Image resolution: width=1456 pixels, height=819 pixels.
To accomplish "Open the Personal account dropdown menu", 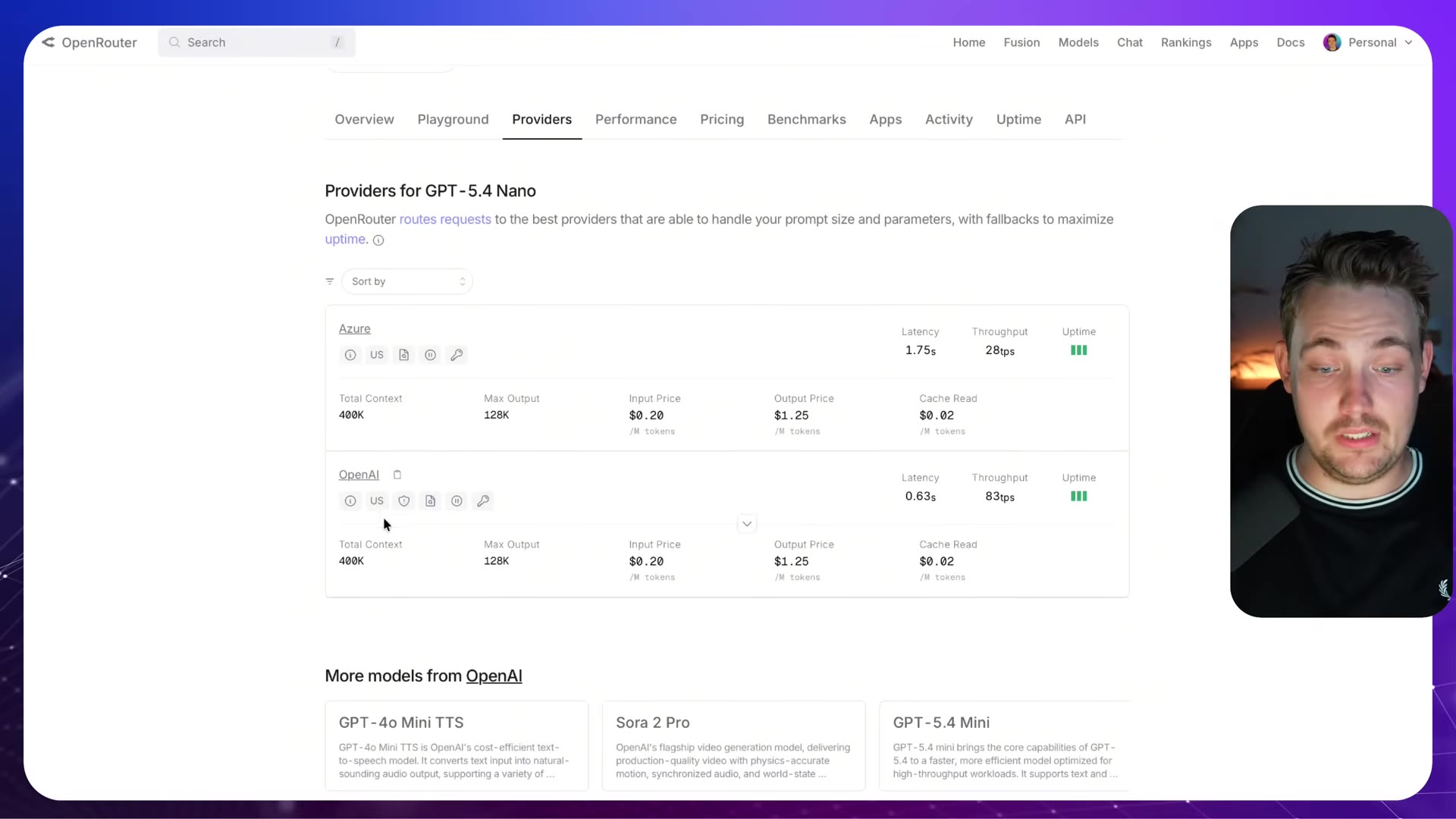I will pos(1368,42).
